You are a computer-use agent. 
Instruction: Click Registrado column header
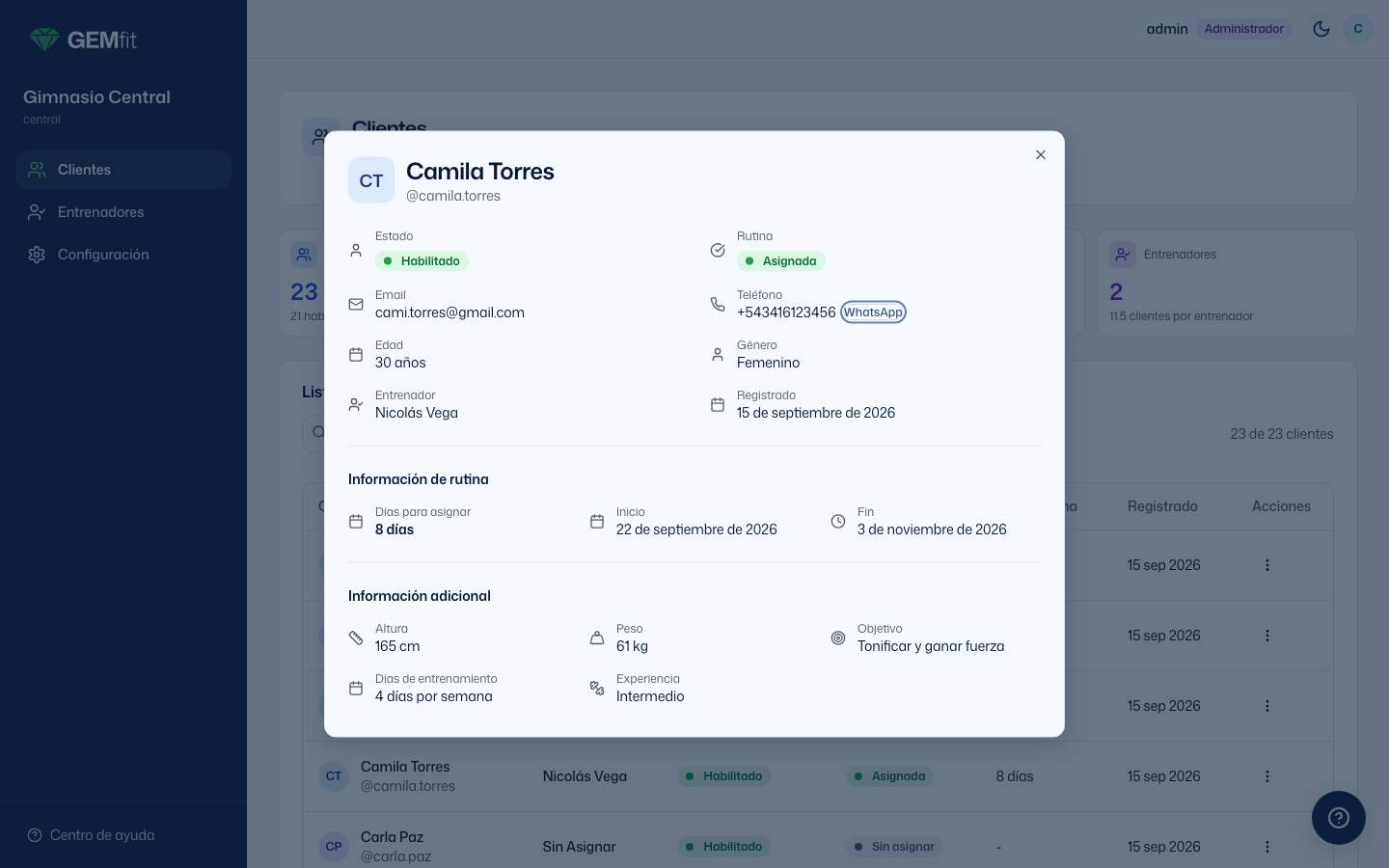pos(1162,506)
